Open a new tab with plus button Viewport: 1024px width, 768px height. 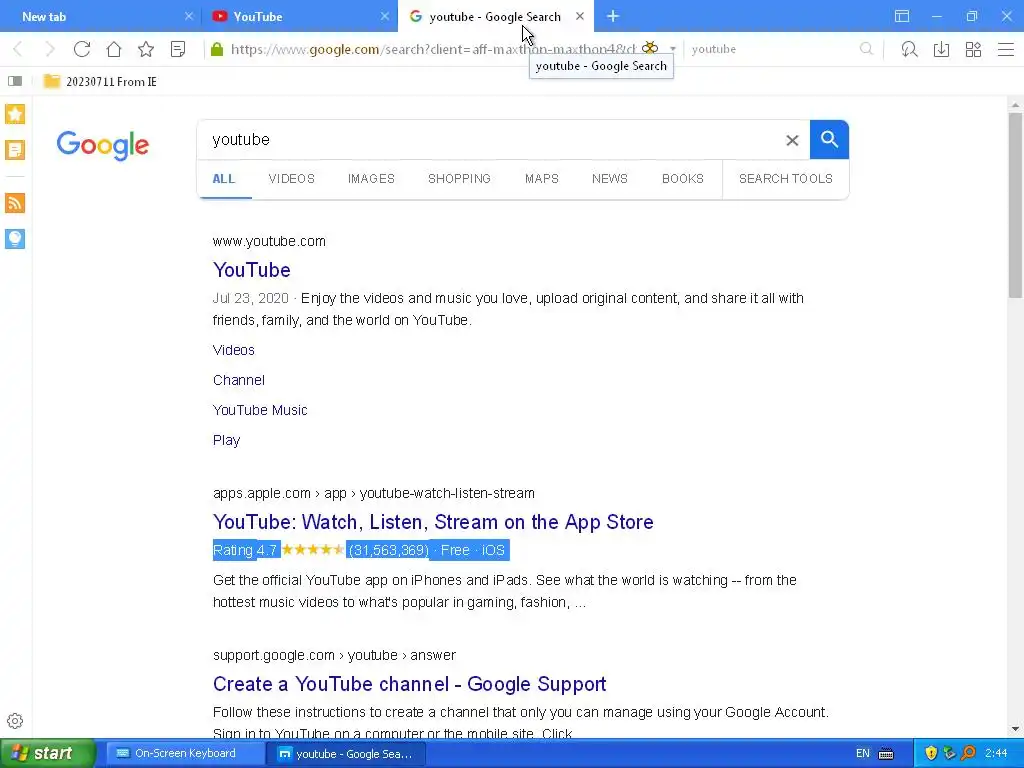coord(613,16)
